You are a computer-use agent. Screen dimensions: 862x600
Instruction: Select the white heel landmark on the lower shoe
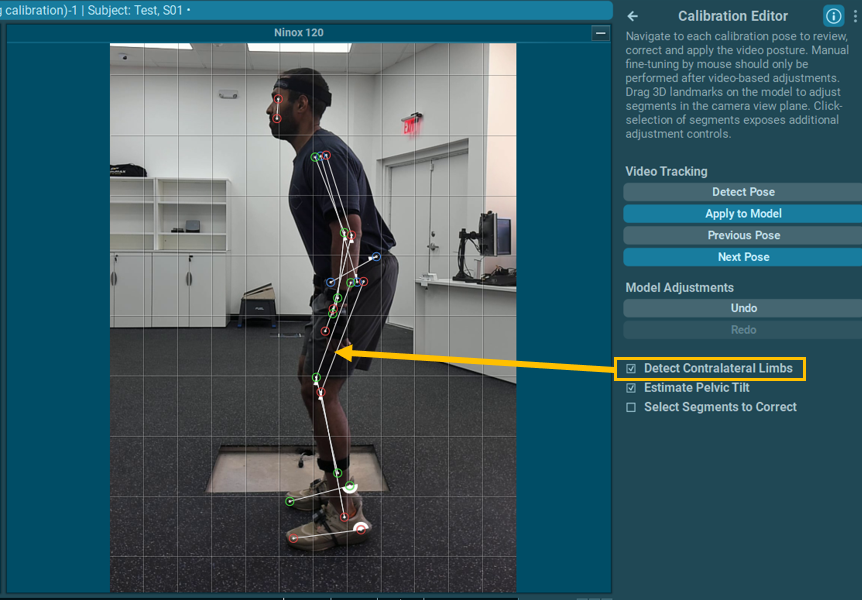[x=359, y=525]
